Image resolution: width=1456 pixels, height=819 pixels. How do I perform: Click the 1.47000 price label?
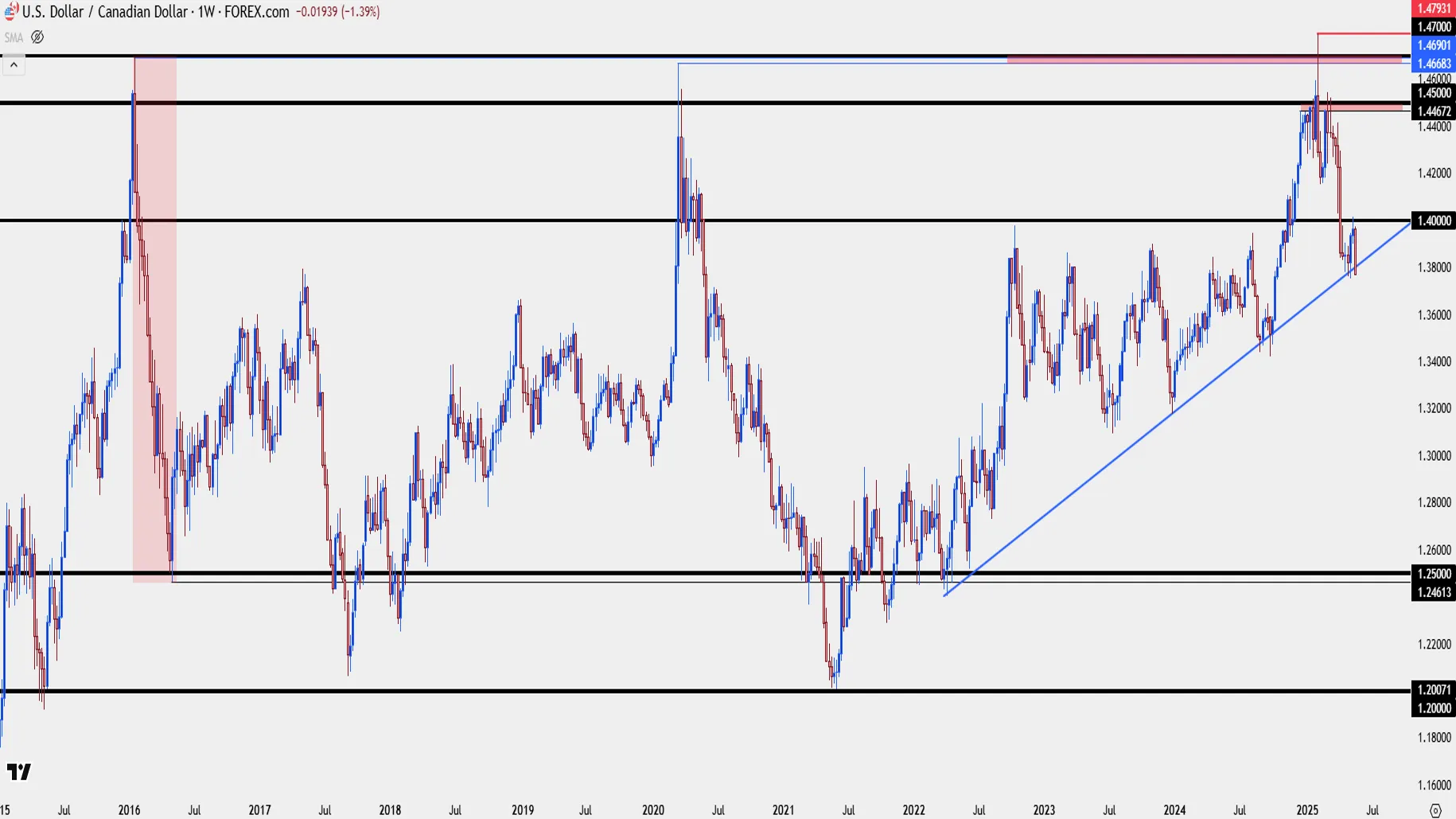pyautogui.click(x=1434, y=27)
